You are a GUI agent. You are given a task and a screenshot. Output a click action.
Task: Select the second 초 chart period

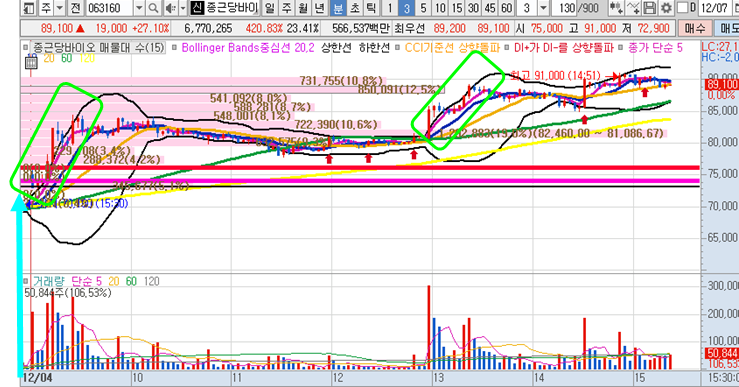click(x=354, y=8)
